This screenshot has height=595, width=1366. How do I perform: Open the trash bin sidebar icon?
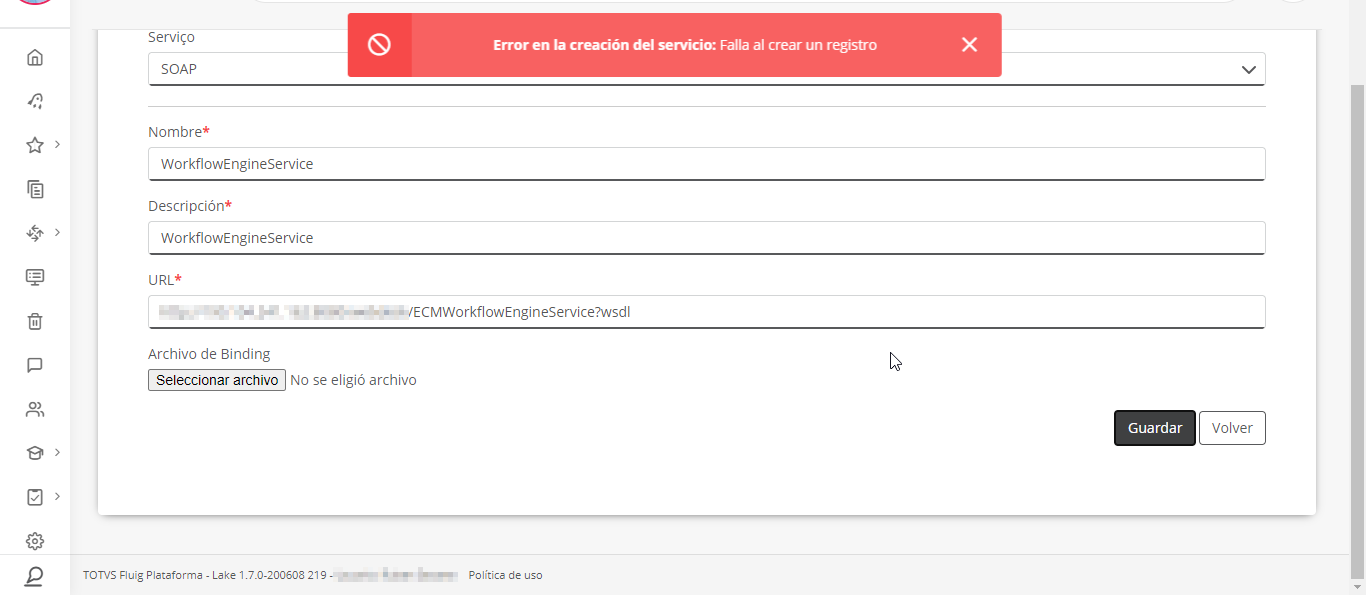[x=35, y=321]
